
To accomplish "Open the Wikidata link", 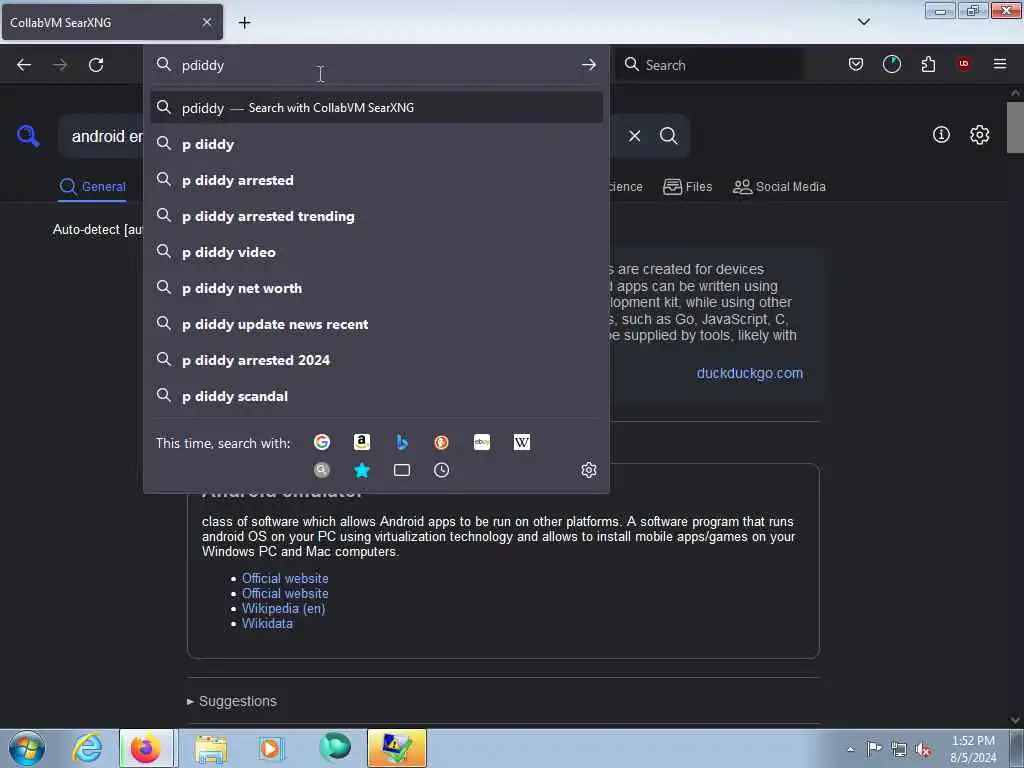I will pos(267,624).
